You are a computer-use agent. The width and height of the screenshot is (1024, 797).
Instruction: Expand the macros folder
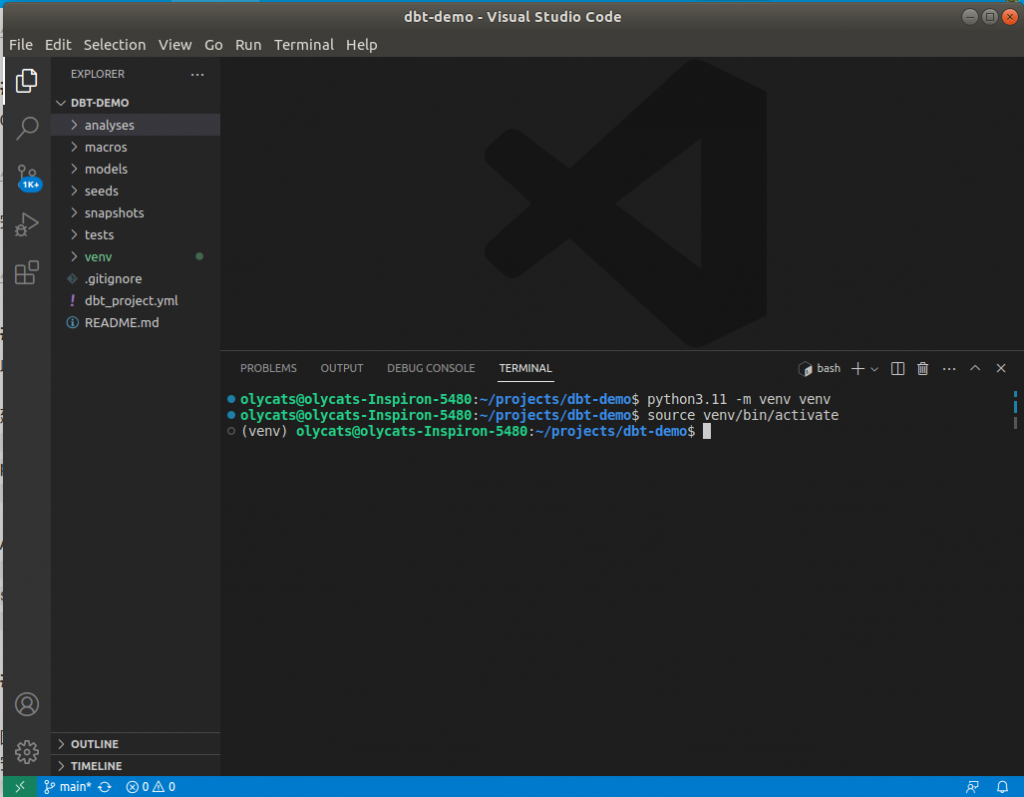tap(135, 147)
